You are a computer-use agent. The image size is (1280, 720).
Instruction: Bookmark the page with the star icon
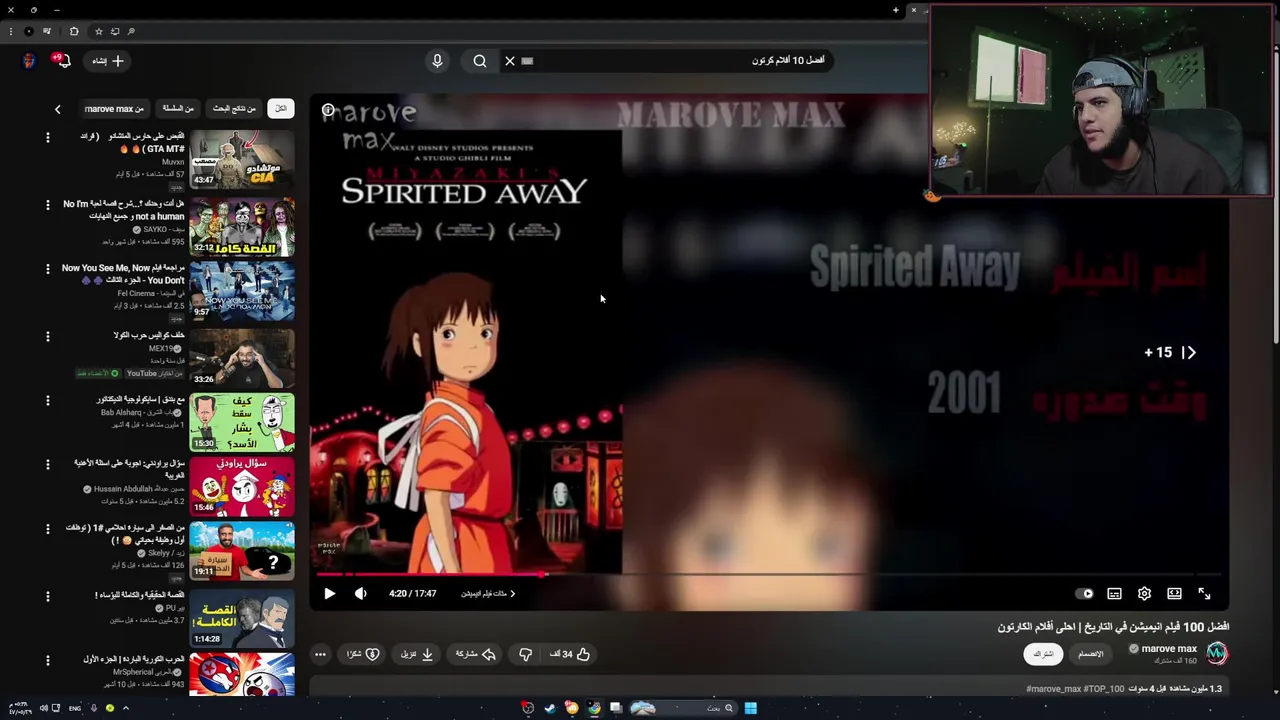(98, 31)
